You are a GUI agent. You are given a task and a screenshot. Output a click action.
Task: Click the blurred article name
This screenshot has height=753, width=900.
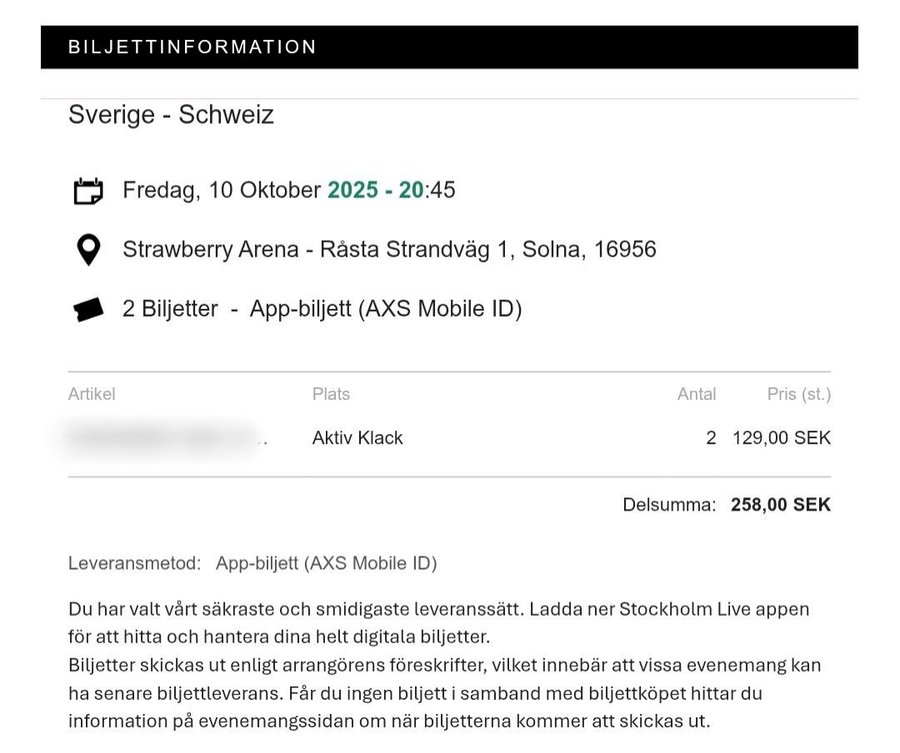tap(165, 438)
